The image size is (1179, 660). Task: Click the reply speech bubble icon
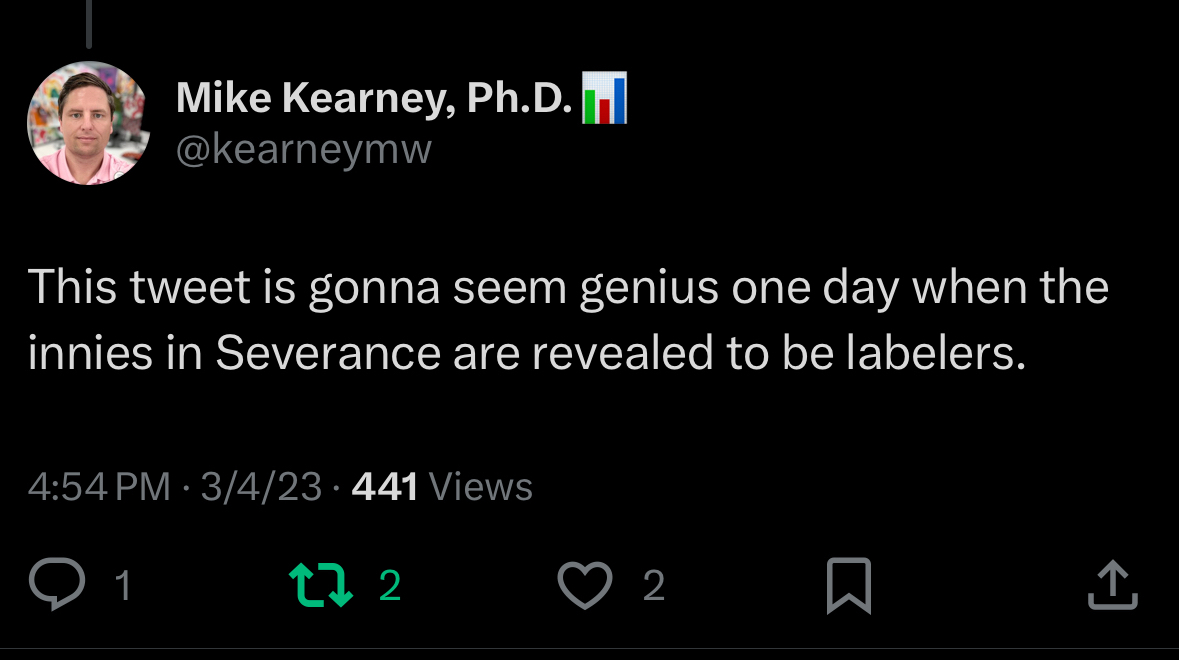(x=57, y=585)
